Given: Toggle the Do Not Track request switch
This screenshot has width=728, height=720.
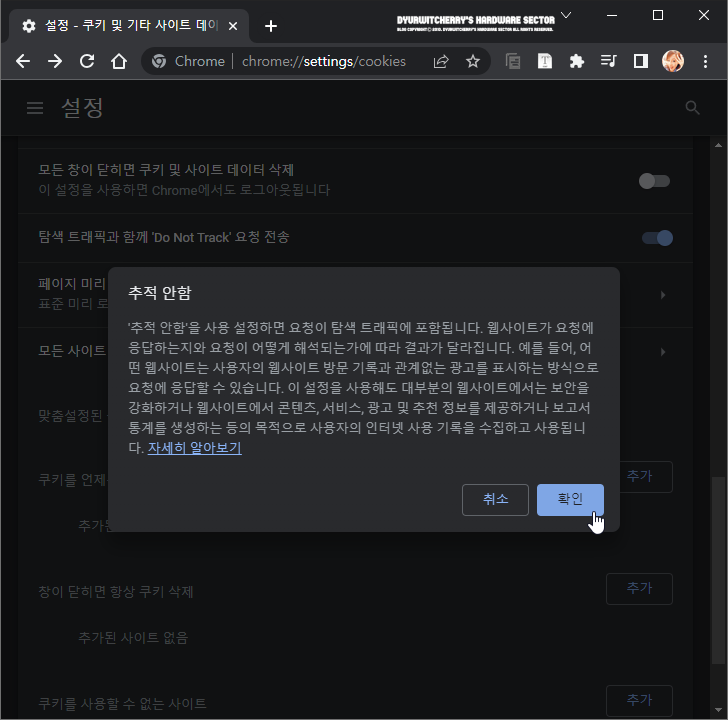Looking at the screenshot, I should [x=657, y=238].
